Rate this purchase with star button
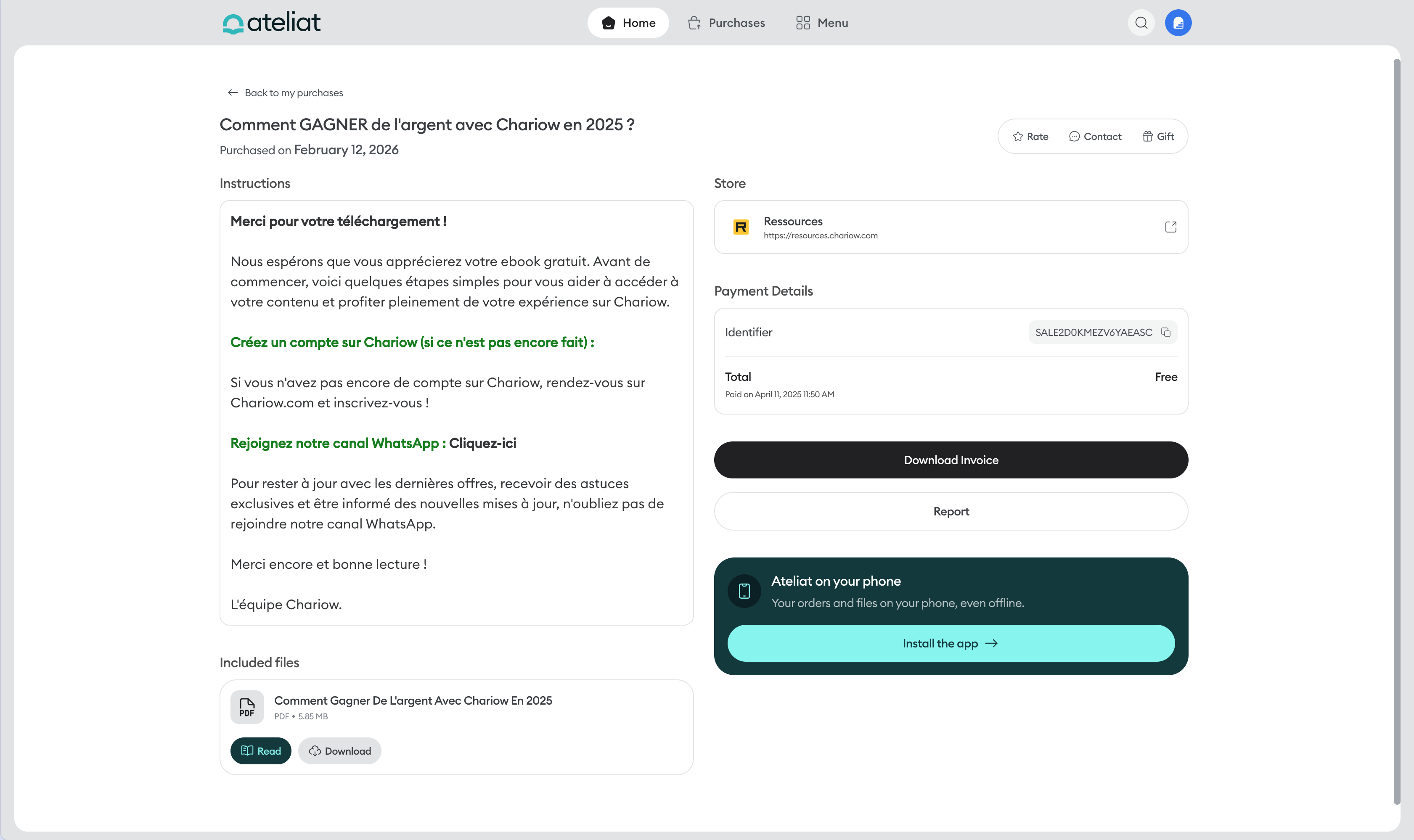The height and width of the screenshot is (840, 1414). (x=1030, y=136)
